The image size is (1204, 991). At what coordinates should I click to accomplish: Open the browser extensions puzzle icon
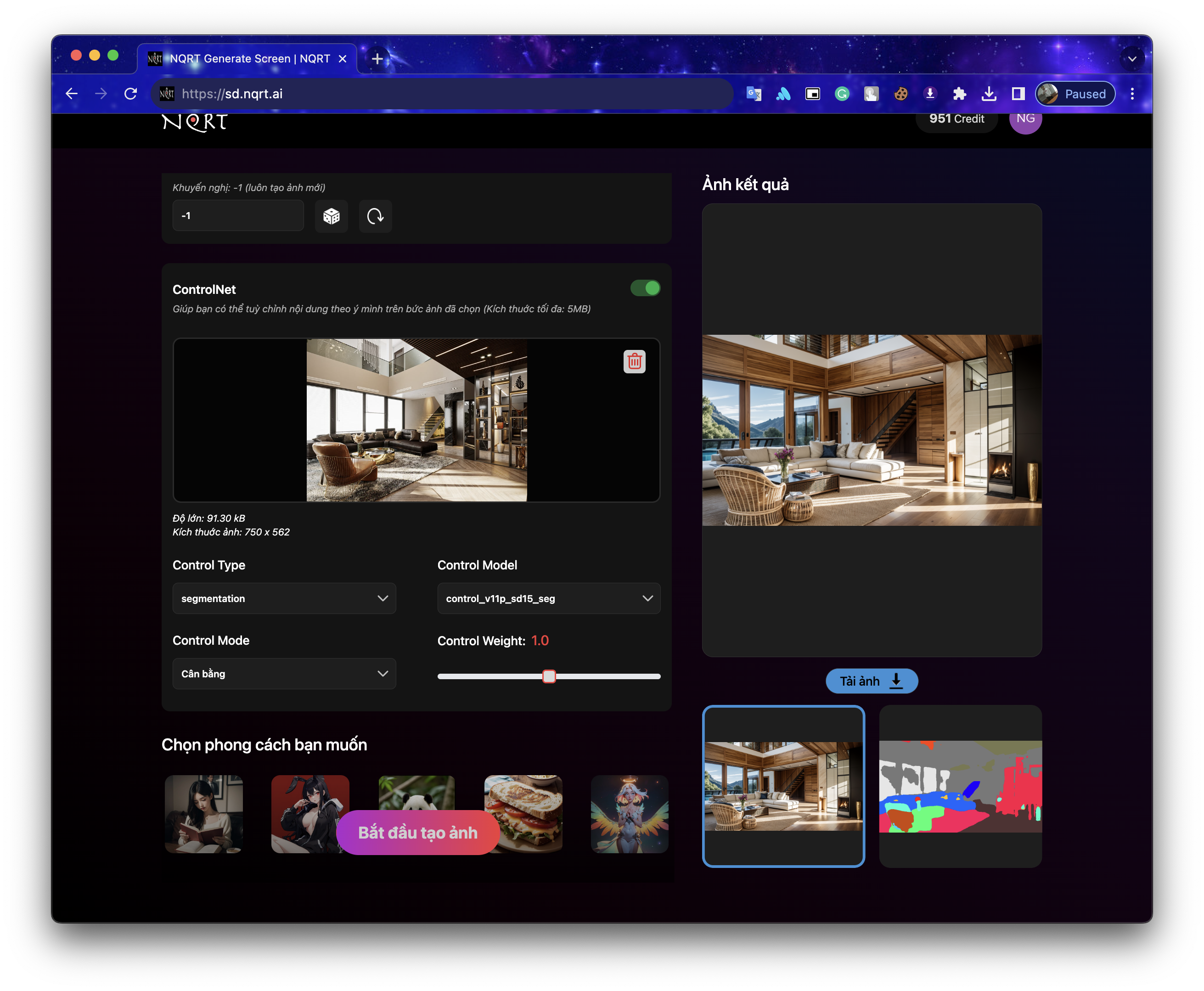coord(959,94)
